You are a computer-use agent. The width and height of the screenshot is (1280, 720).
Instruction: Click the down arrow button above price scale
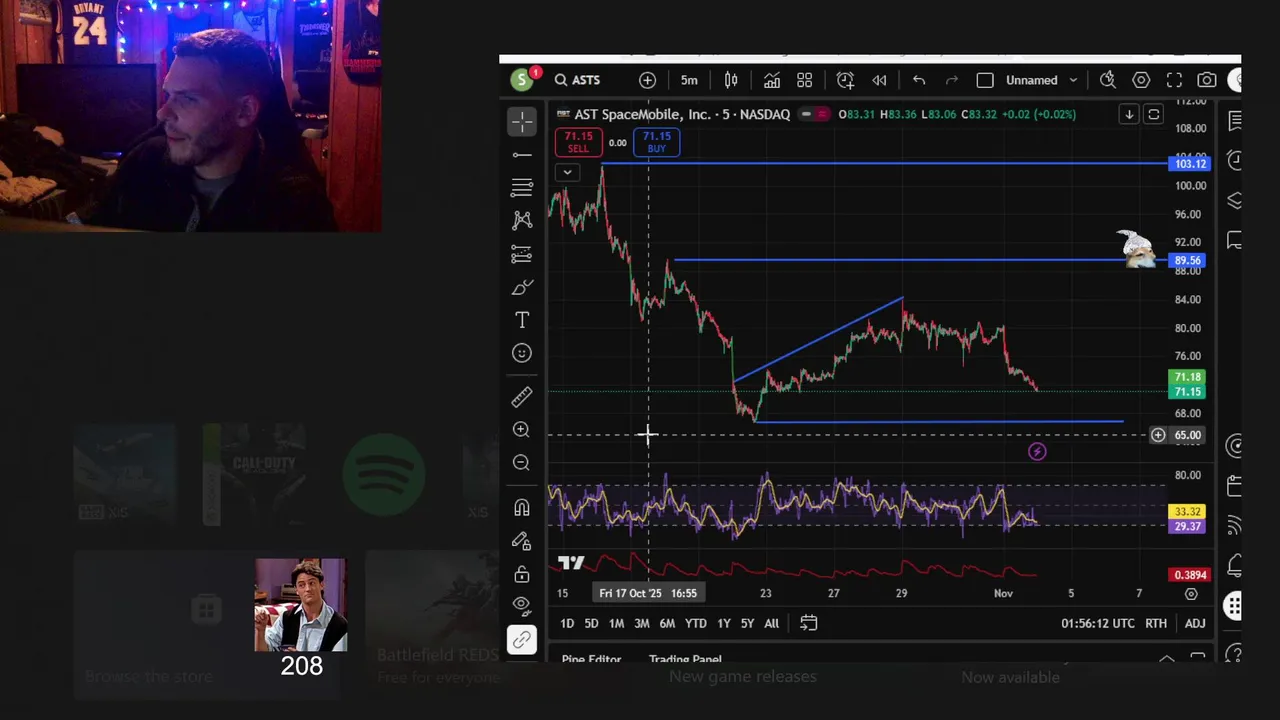click(x=1129, y=114)
